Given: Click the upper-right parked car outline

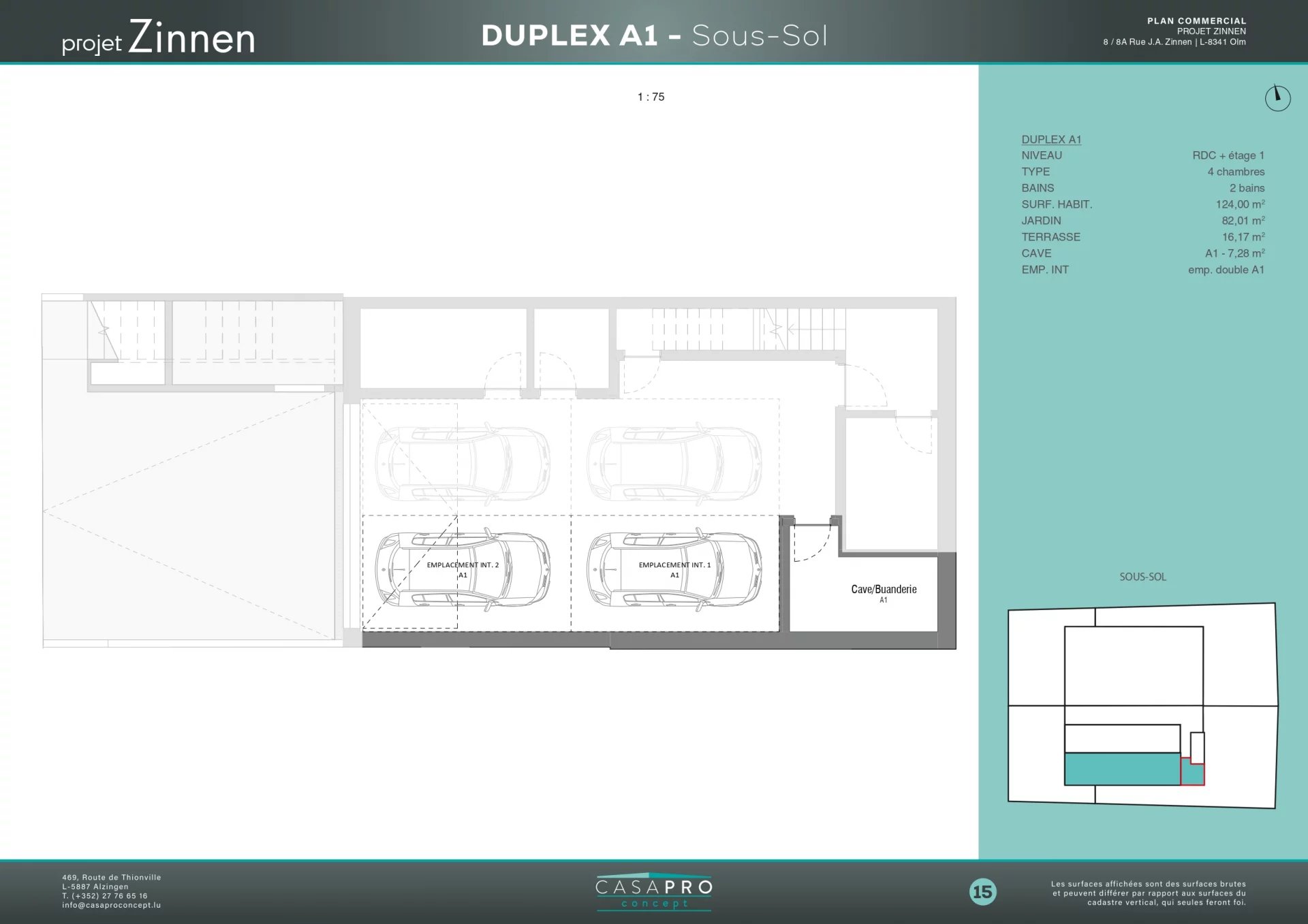Looking at the screenshot, I should click(x=674, y=464).
